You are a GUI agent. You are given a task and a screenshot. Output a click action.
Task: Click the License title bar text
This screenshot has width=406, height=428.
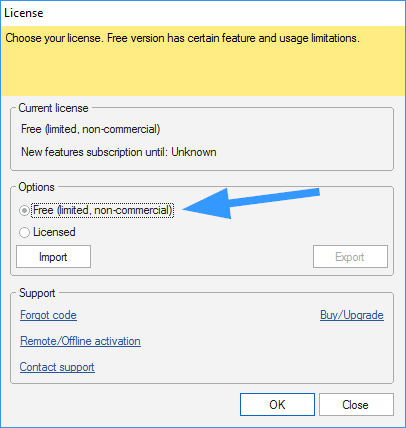(24, 13)
